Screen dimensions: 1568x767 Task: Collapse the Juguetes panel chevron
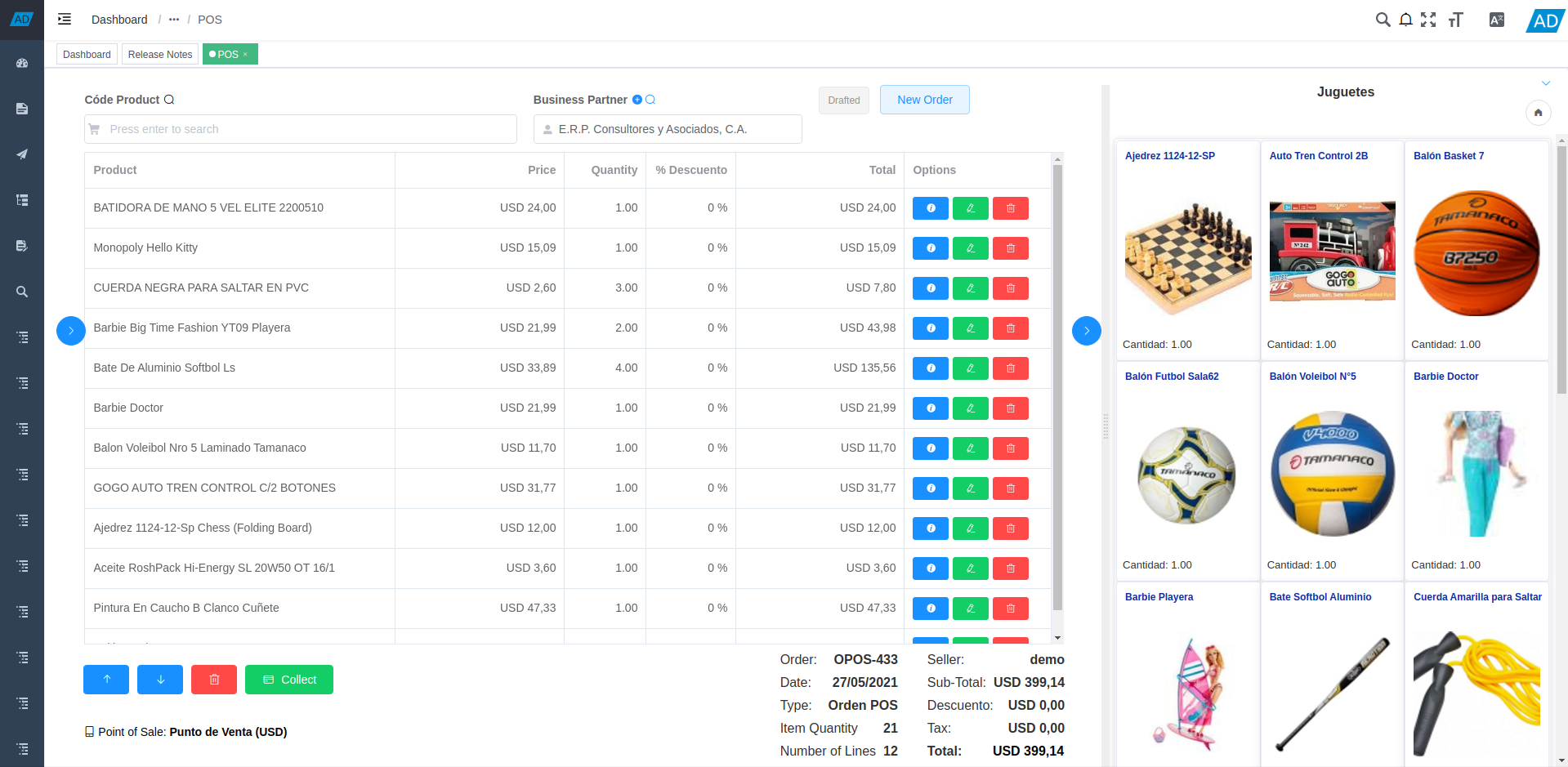tap(1545, 83)
